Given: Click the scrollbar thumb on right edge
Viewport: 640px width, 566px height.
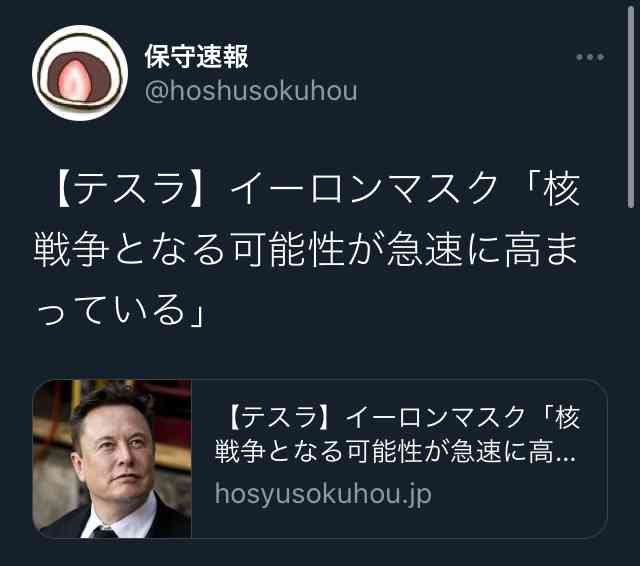Looking at the screenshot, I should [x=631, y=107].
